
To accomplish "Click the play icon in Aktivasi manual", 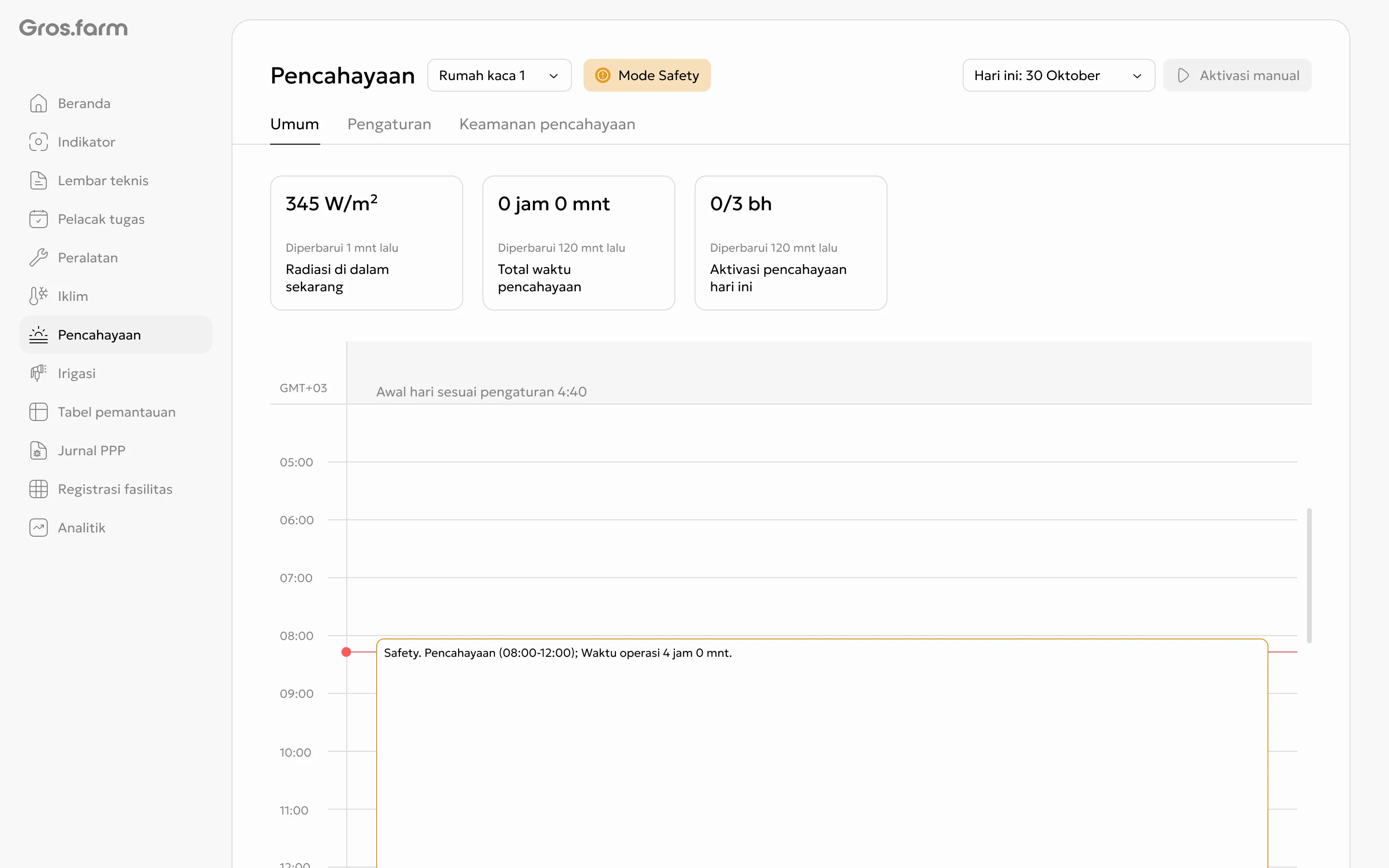I will pos(1183,75).
